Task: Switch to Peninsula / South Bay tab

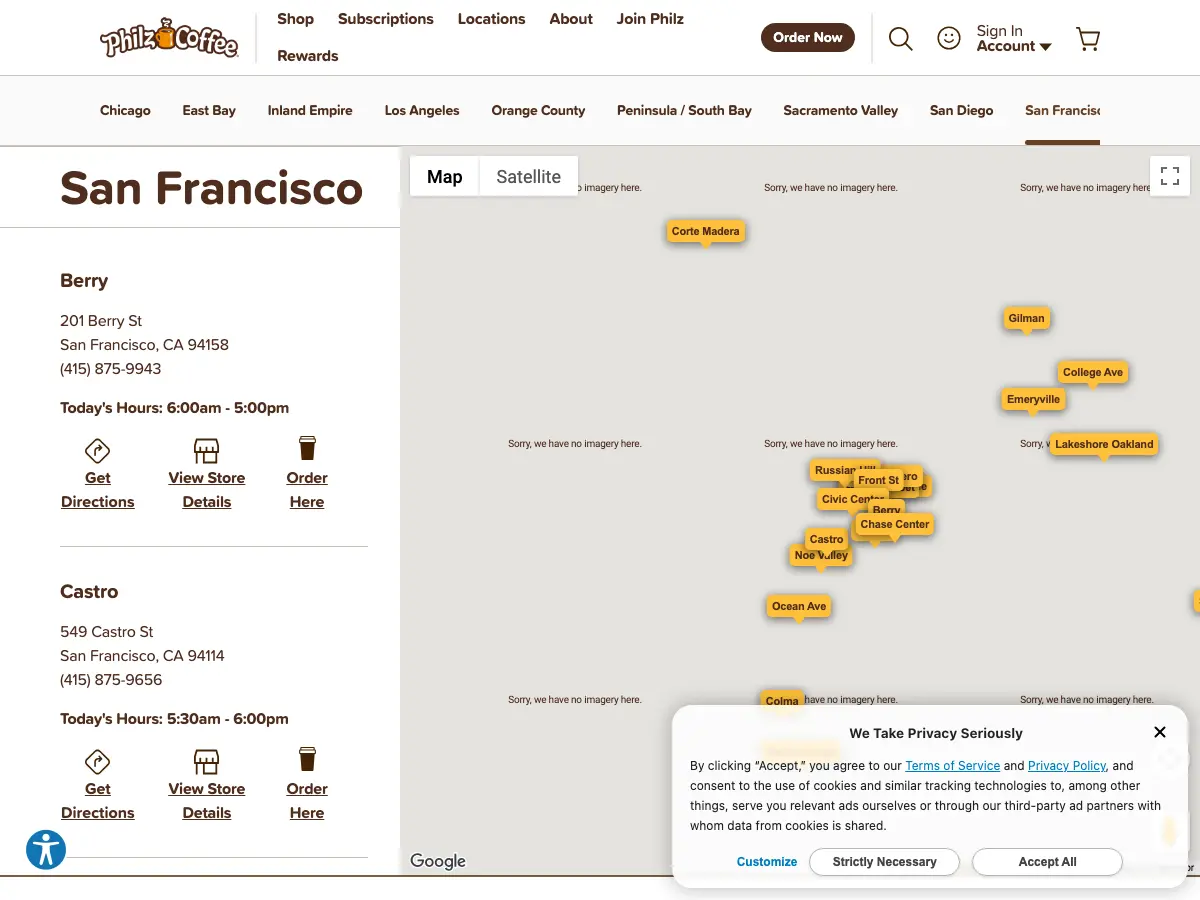Action: point(684,111)
